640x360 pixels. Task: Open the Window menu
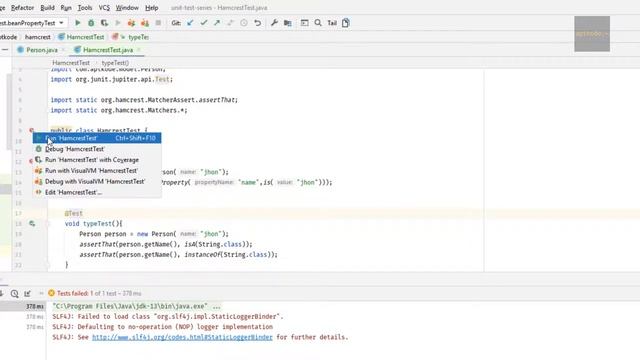point(127,8)
